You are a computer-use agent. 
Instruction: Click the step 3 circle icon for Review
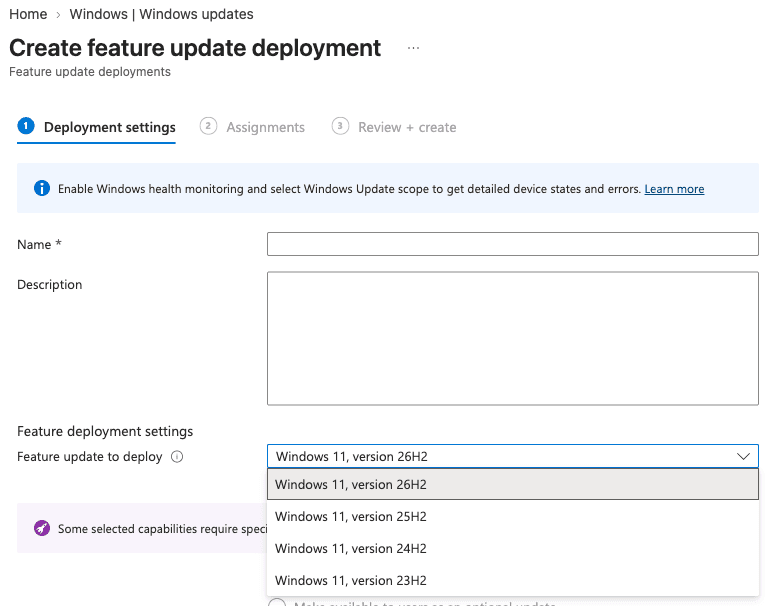click(340, 126)
